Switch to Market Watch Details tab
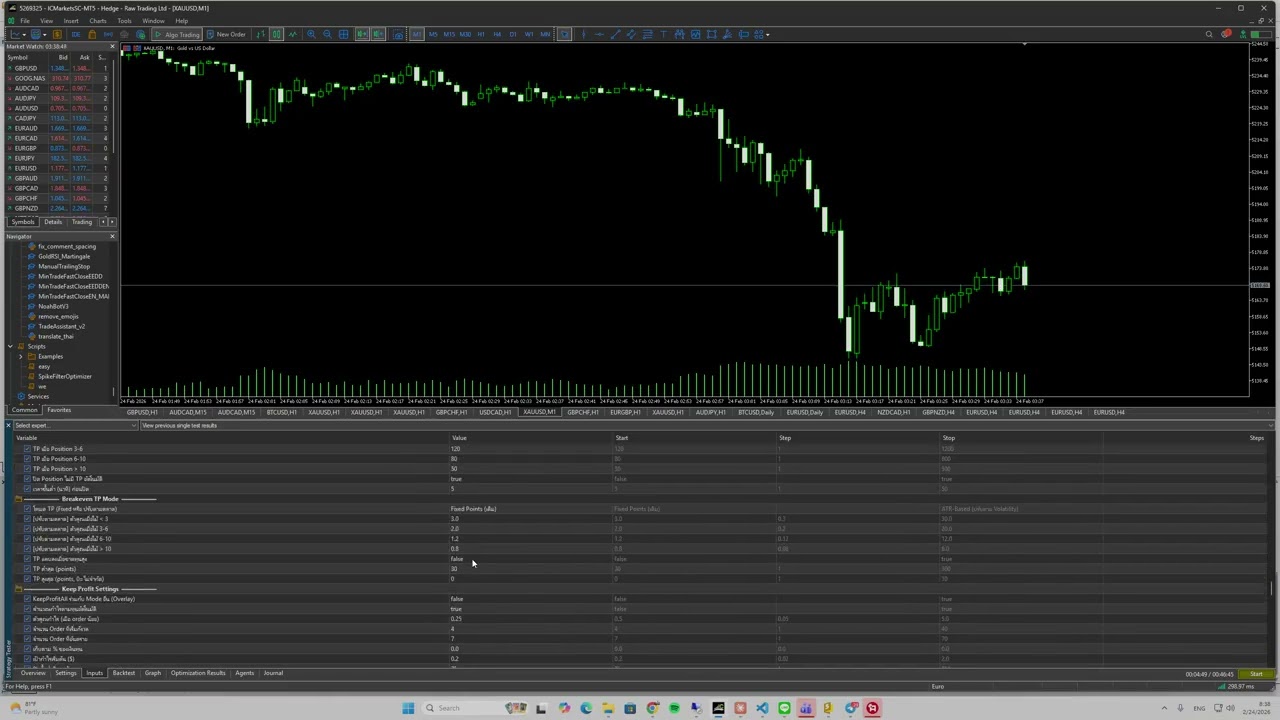Viewport: 1280px width, 720px height. (x=53, y=222)
